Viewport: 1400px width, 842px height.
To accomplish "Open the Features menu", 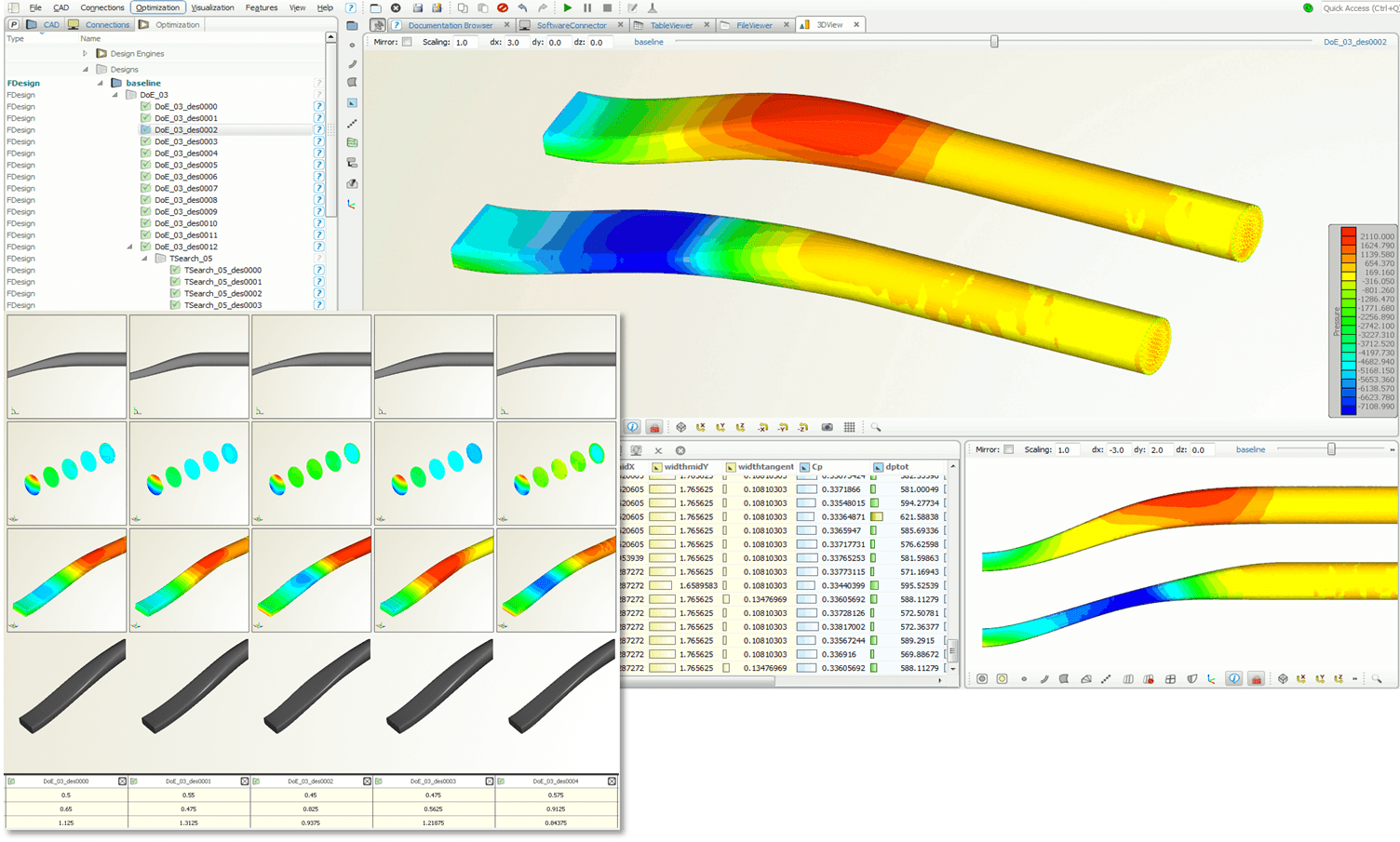I will pyautogui.click(x=262, y=7).
